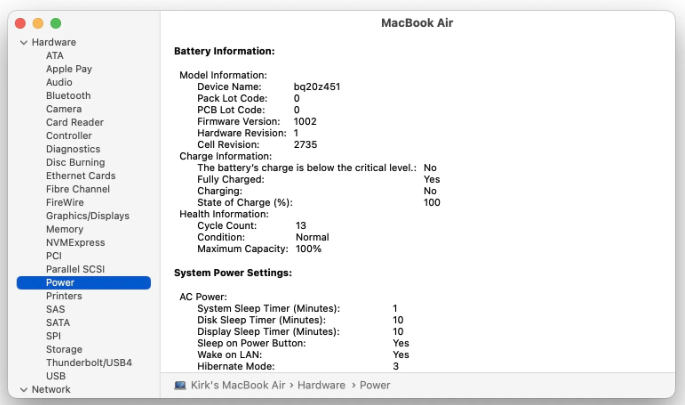Select SAS in the sidebar
685x405 pixels.
[55, 309]
